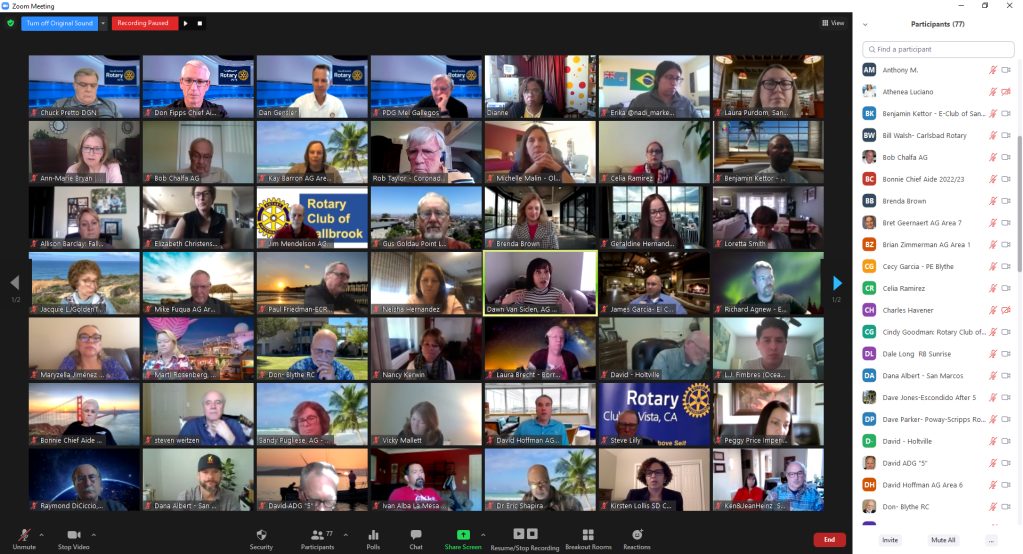Click the Invite button
Viewport: 1023px width, 554px height.
(x=888, y=539)
